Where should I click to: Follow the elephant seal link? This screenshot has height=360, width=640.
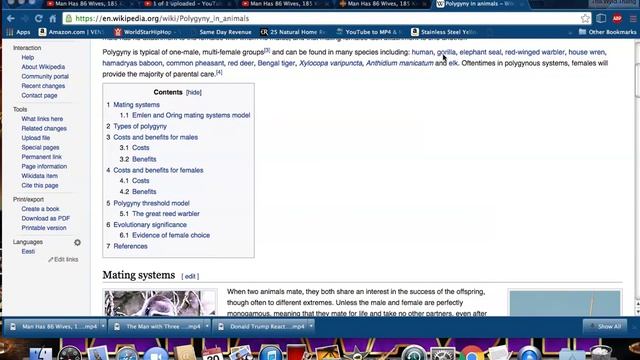480,52
